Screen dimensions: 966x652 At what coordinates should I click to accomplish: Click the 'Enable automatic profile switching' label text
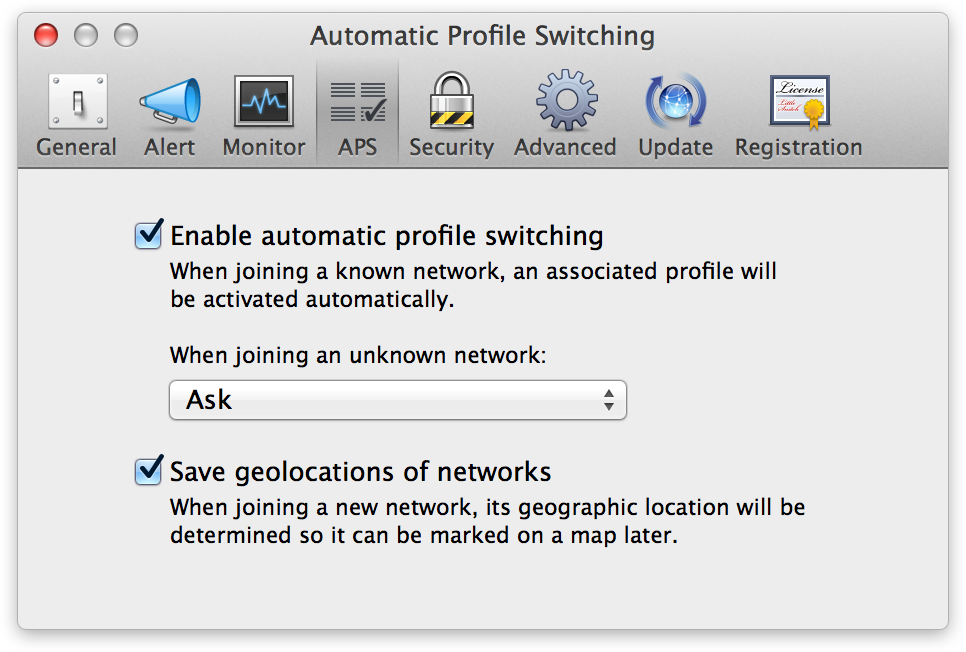(387, 237)
